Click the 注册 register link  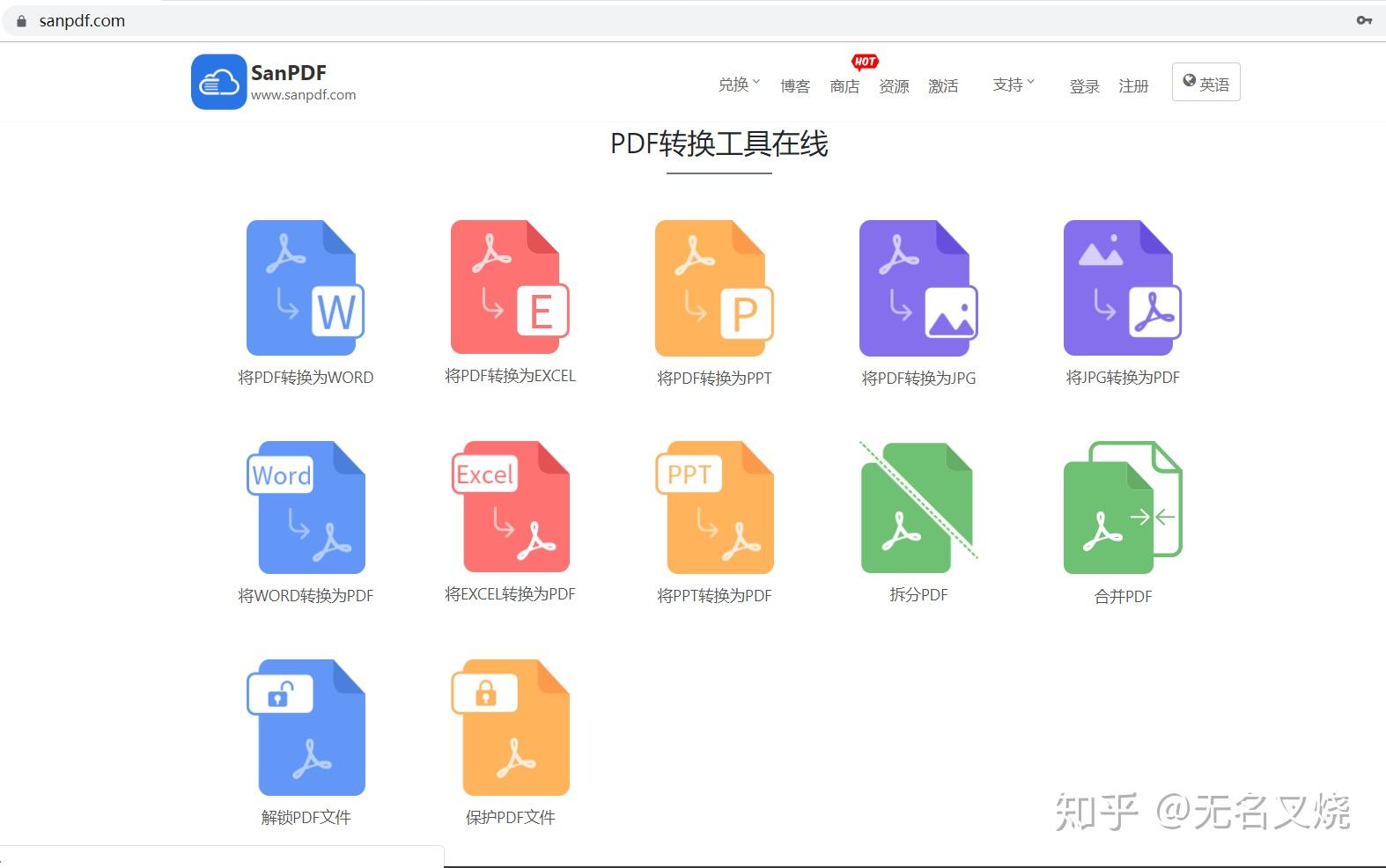[1133, 85]
